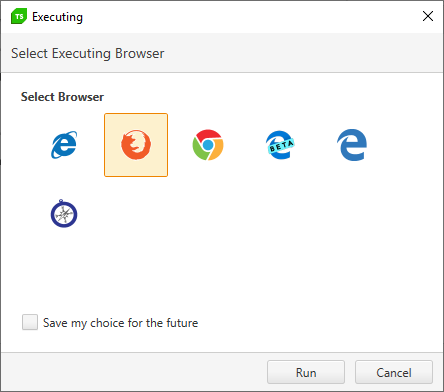Choose the legacy Microsoft Edge icon

click(x=352, y=145)
